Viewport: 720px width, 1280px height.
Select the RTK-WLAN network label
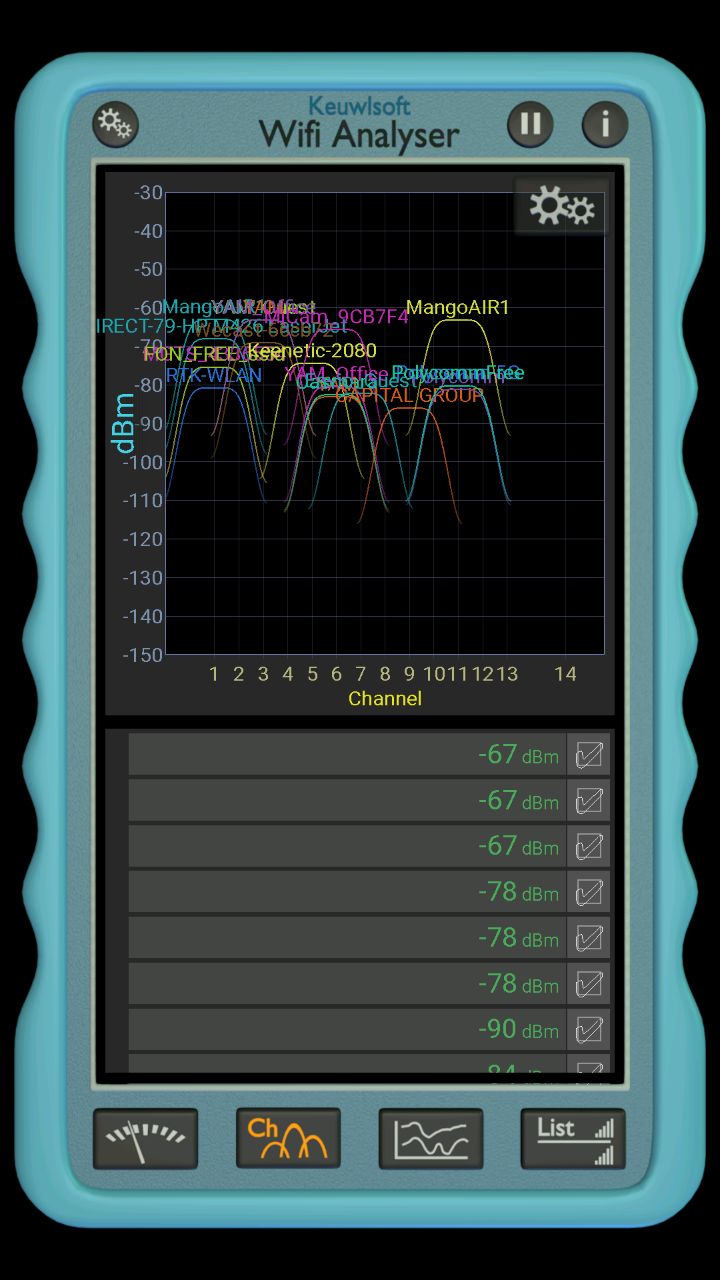coord(214,376)
